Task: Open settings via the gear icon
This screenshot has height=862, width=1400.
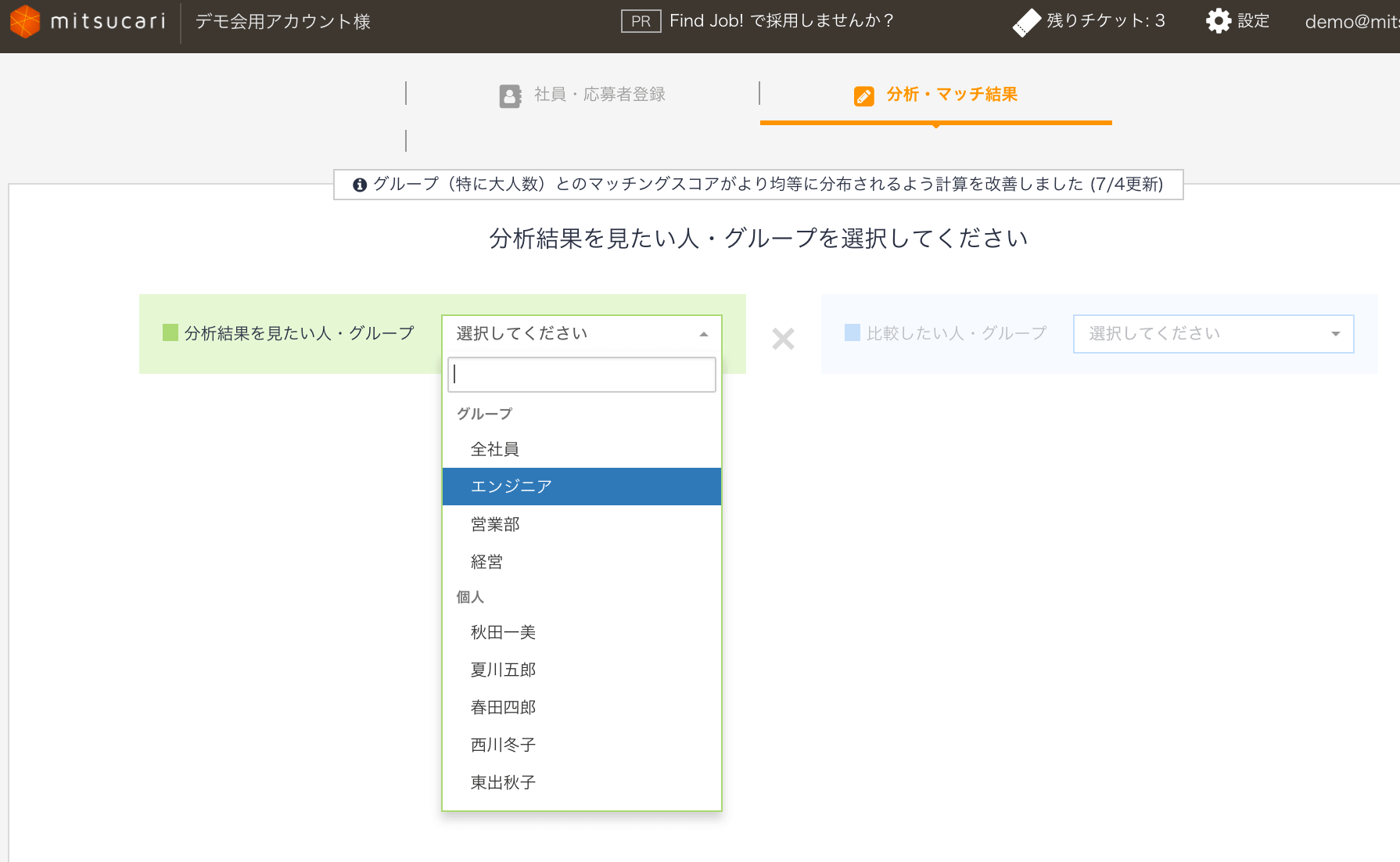Action: tap(1218, 20)
